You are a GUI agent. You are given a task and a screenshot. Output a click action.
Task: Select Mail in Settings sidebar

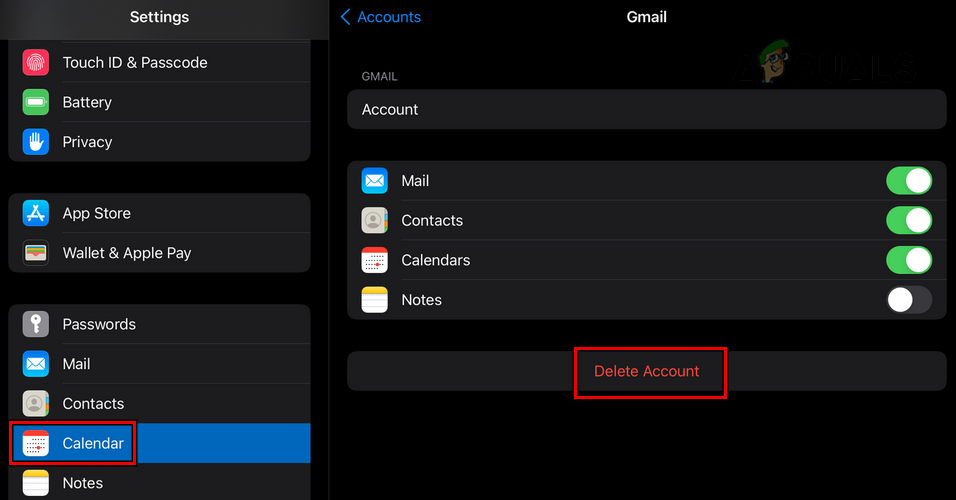click(159, 363)
